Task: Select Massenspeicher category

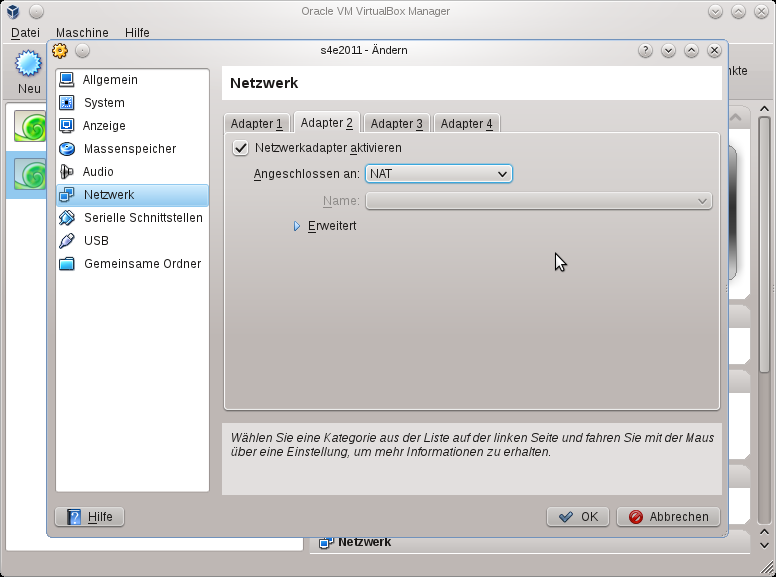Action: [x=133, y=148]
